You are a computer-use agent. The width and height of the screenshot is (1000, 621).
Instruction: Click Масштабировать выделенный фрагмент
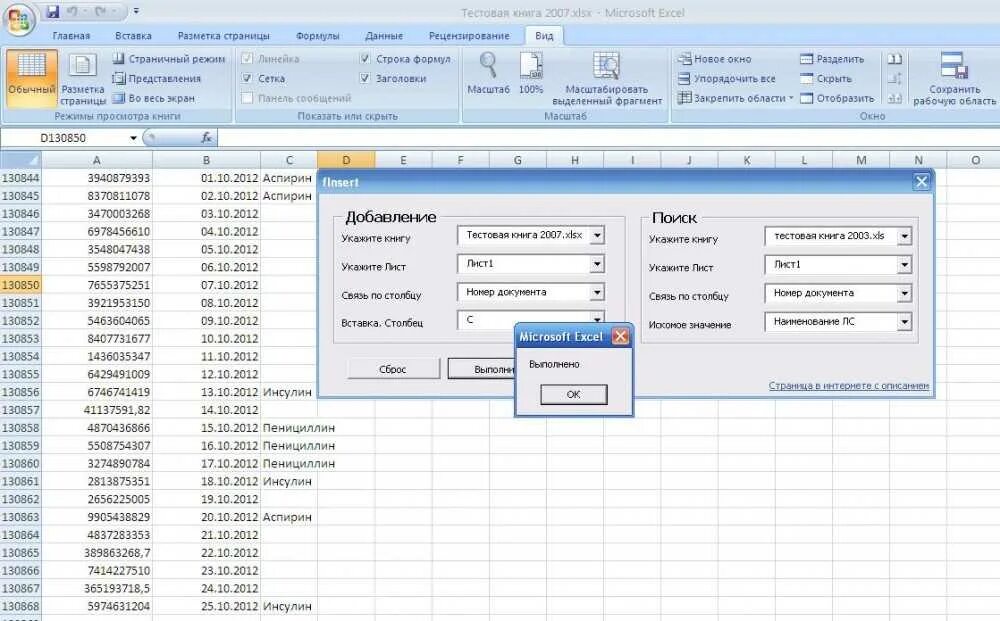tap(607, 78)
